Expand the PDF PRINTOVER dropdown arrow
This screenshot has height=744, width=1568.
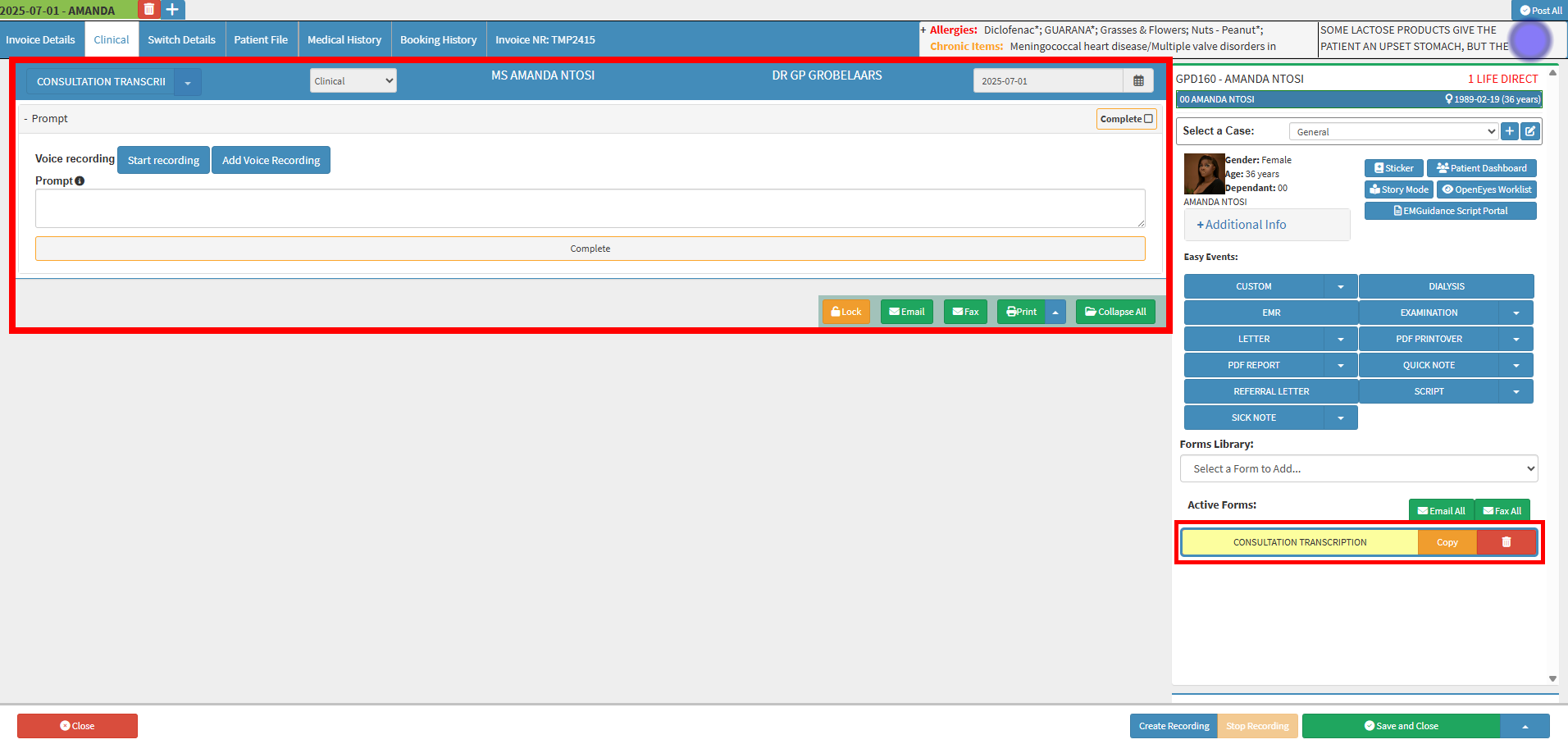[x=1516, y=339]
